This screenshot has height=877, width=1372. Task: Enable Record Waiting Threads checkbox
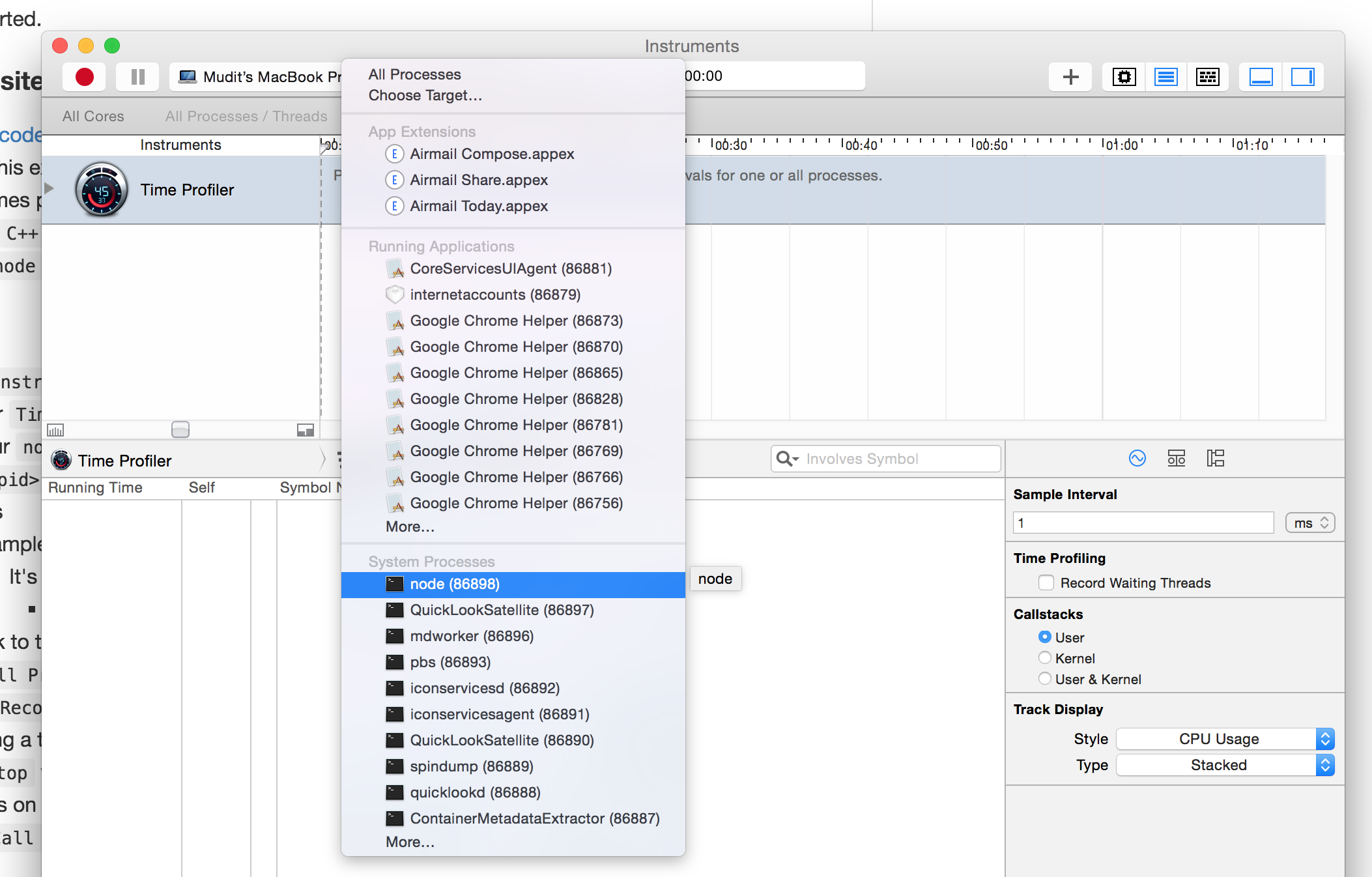pos(1046,582)
